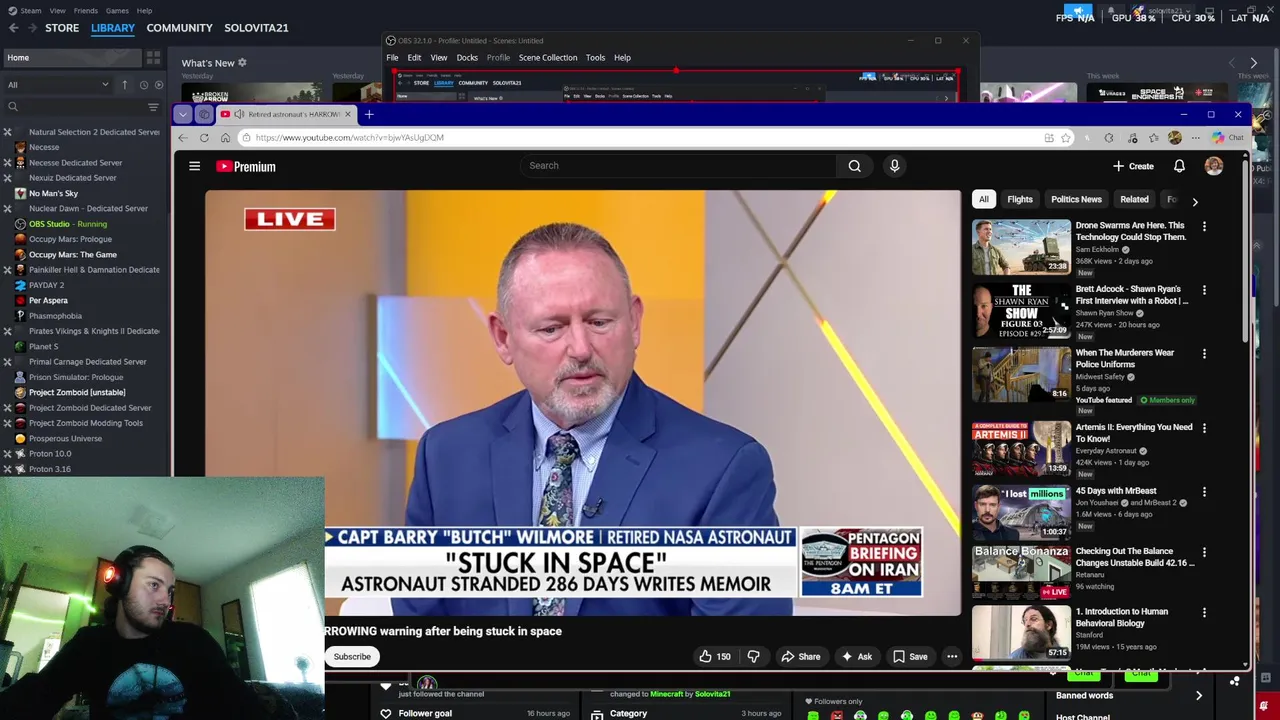The height and width of the screenshot is (720, 1280).
Task: Click the YouTube search box
Action: pyautogui.click(x=678, y=166)
